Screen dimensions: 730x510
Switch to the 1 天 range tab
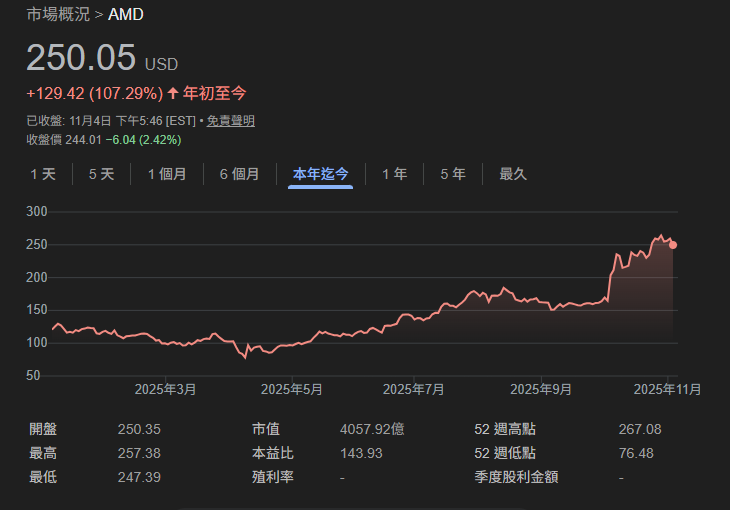43,174
